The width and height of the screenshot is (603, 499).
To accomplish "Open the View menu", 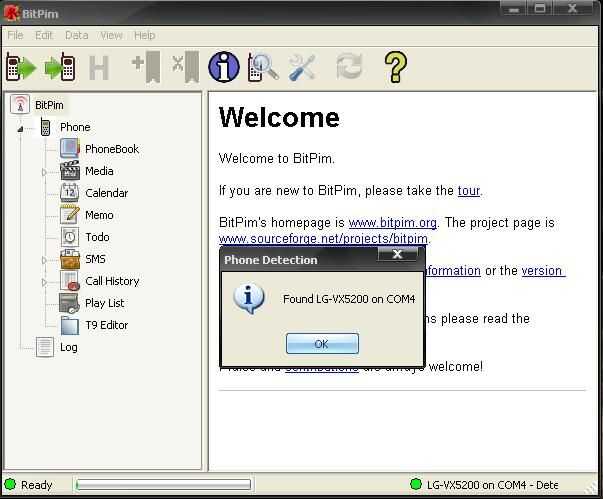I will pos(111,35).
